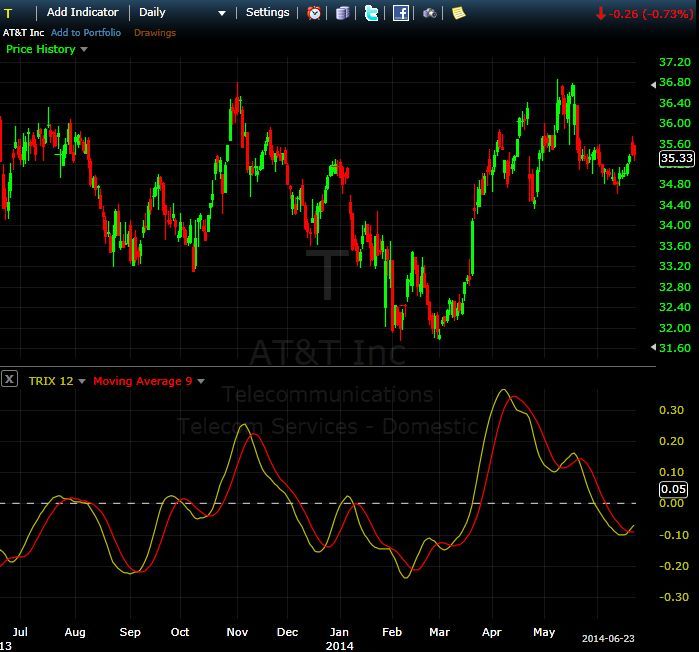The width and height of the screenshot is (699, 652).
Task: Share chart via Twitter icon
Action: click(371, 13)
